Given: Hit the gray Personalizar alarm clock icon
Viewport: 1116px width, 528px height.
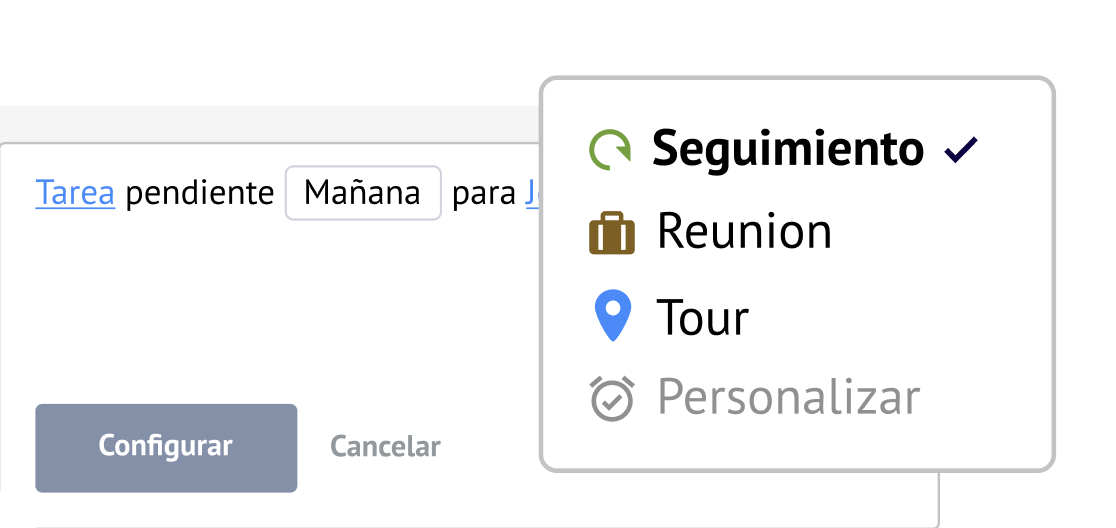Looking at the screenshot, I should tap(612, 399).
